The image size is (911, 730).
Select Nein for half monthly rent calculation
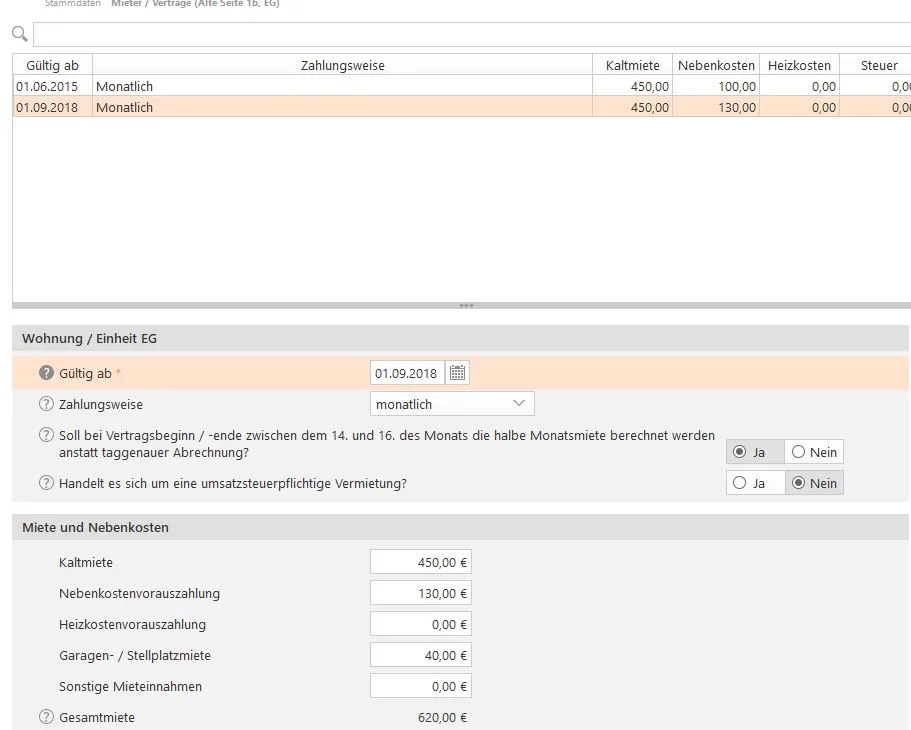[814, 452]
